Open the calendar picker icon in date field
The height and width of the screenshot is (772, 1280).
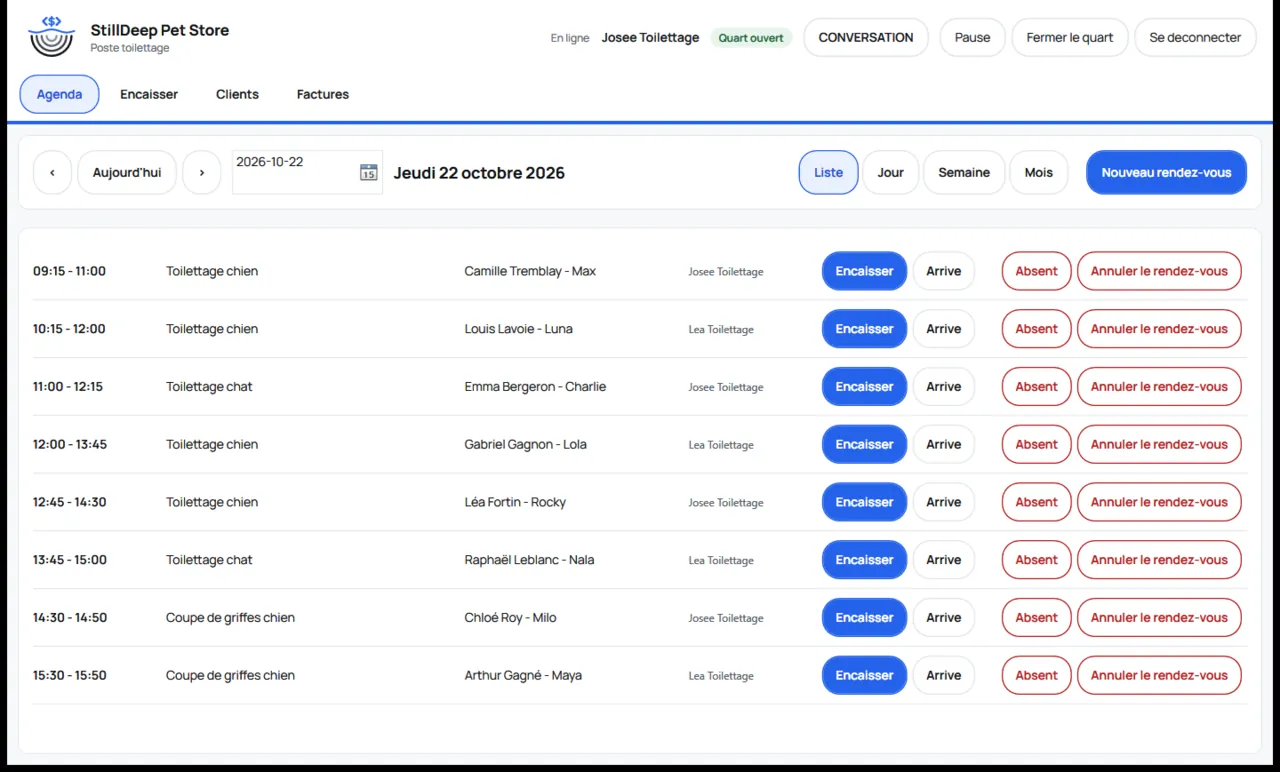(x=368, y=172)
